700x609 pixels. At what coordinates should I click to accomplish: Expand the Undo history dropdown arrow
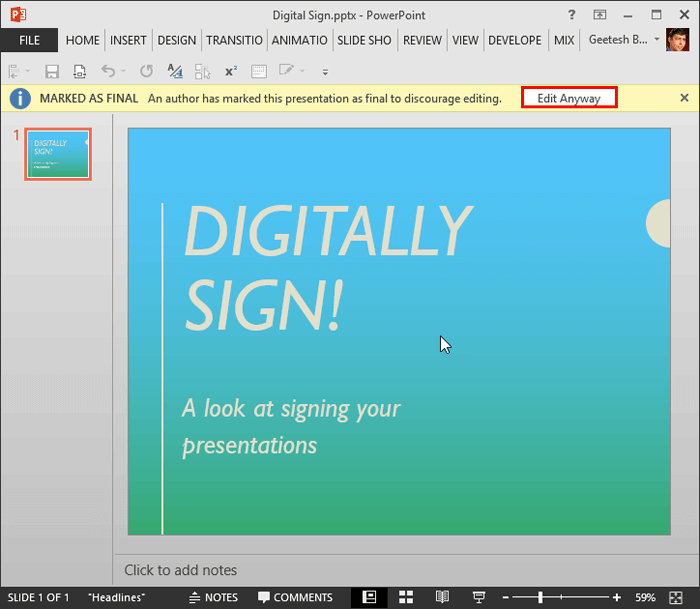tap(123, 71)
